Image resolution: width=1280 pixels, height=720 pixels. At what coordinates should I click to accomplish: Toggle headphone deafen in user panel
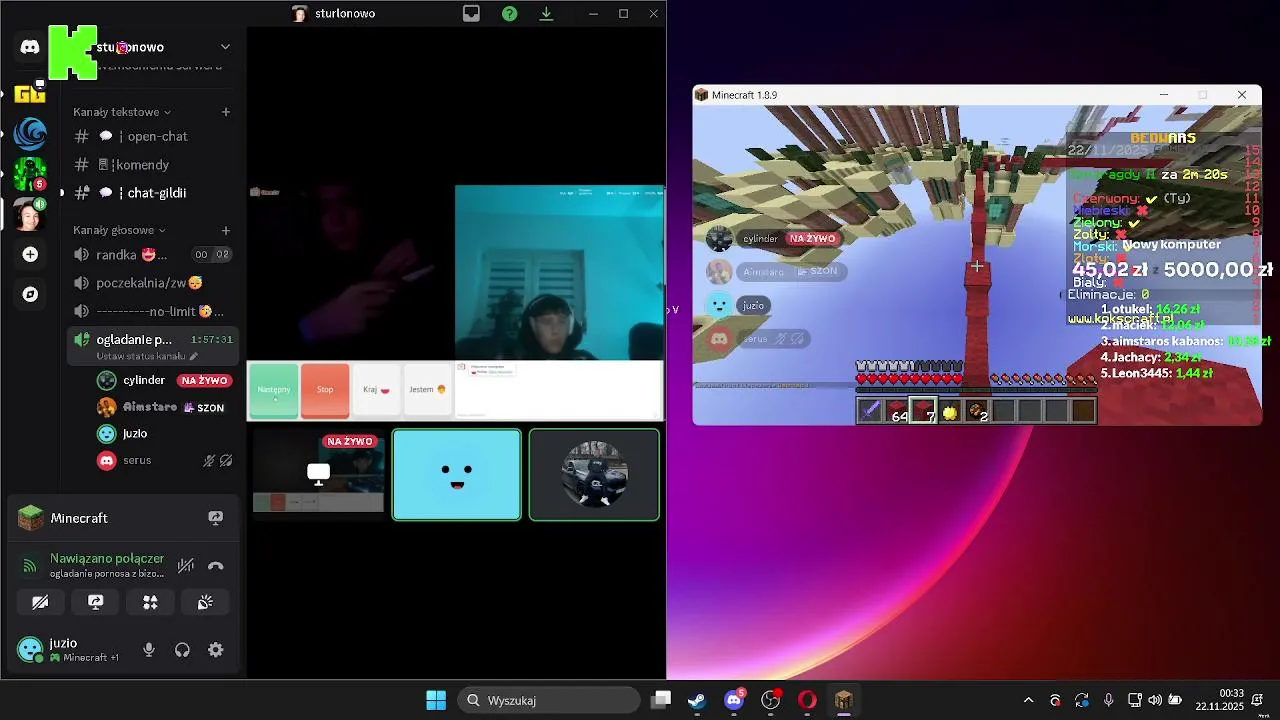click(182, 650)
